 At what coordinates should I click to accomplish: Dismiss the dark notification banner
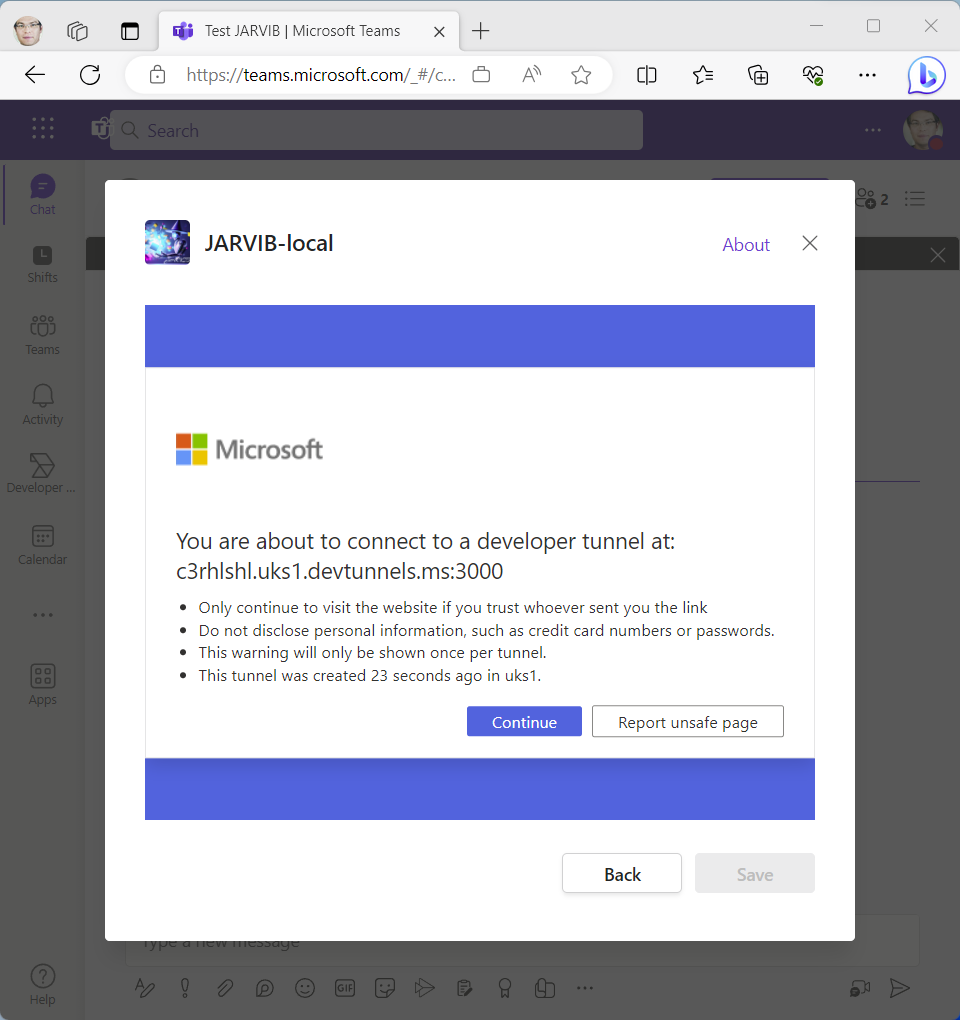point(937,255)
